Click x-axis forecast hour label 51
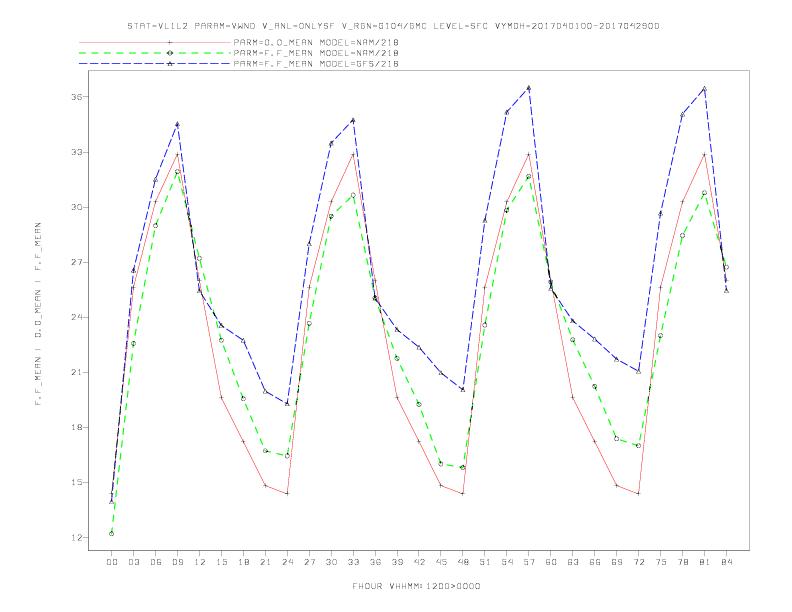This screenshot has width=792, height=612. coord(485,562)
